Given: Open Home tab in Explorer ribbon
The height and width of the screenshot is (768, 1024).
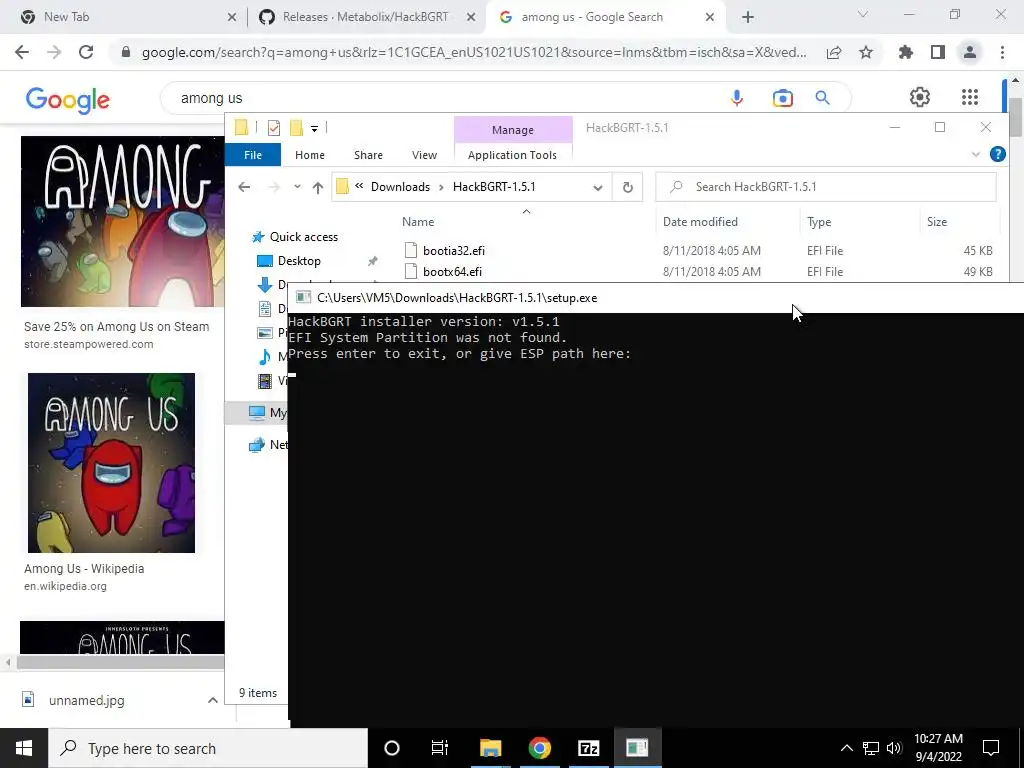Looking at the screenshot, I should (x=310, y=155).
